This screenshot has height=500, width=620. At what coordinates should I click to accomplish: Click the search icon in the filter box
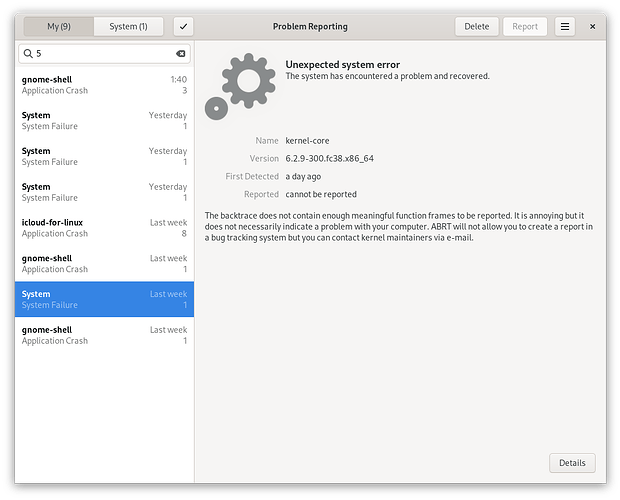(28, 53)
